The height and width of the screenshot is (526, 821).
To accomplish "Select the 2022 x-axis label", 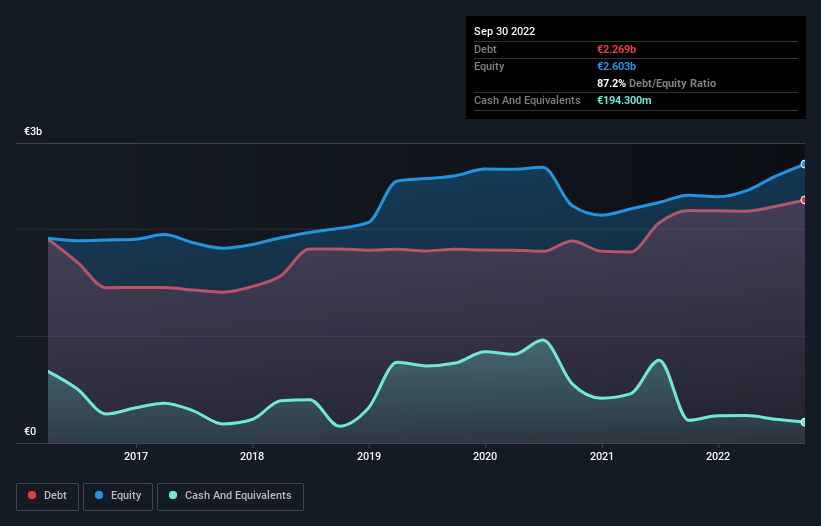I will point(718,456).
